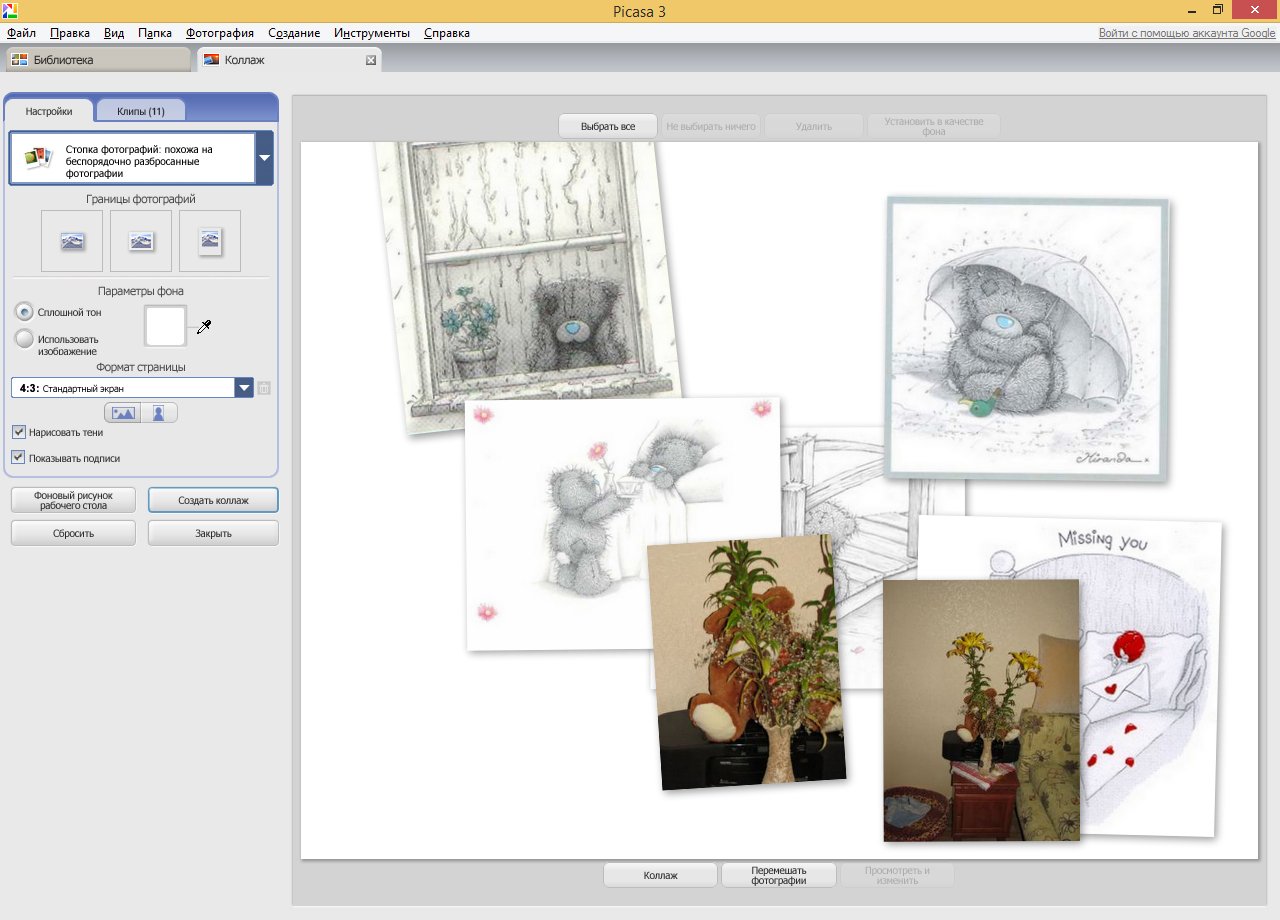Click the Перемешать фотографии button

coord(779,875)
